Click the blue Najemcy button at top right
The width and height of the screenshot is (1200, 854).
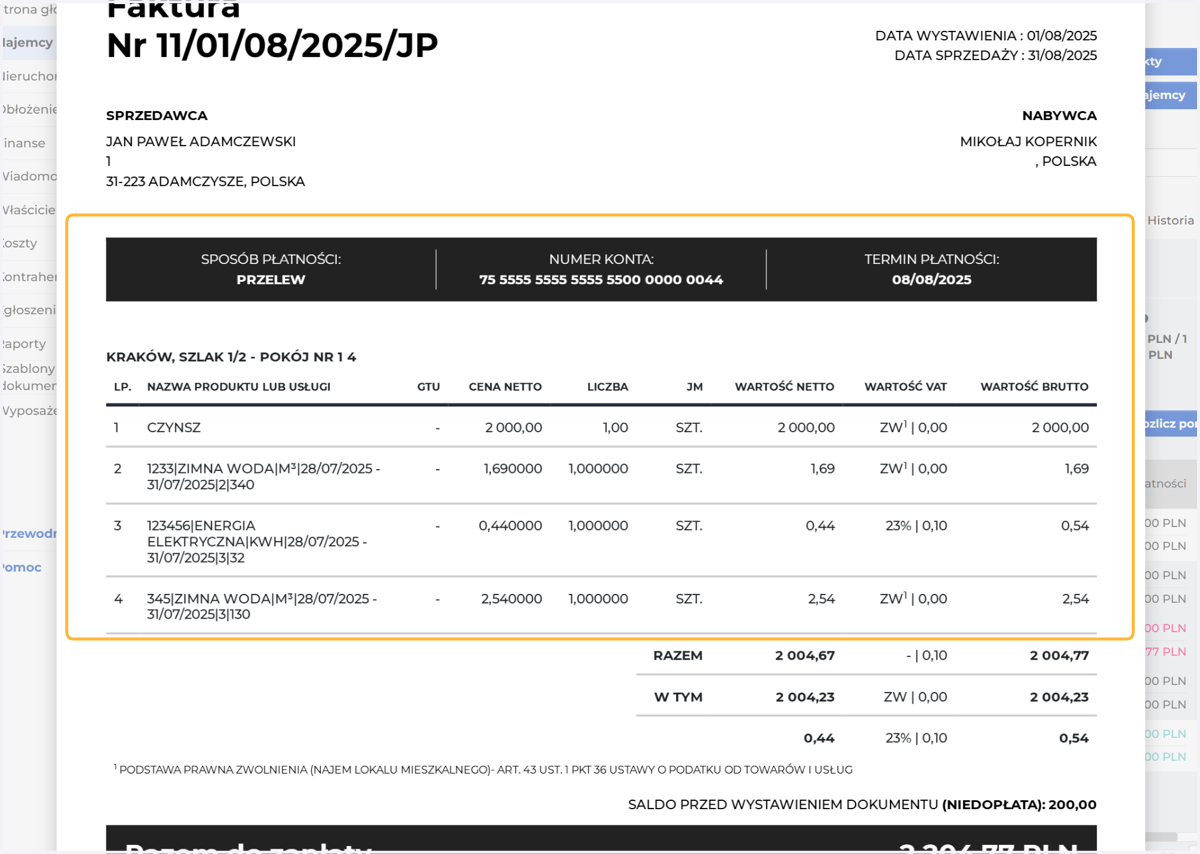1171,95
